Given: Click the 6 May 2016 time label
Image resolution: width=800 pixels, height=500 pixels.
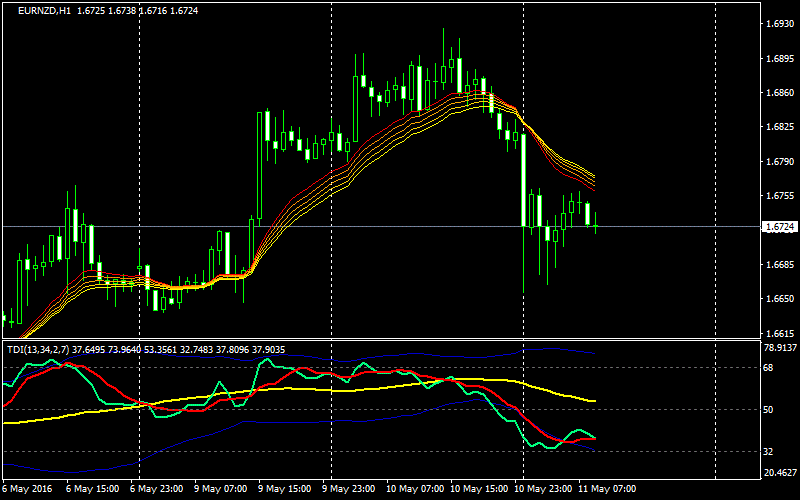Looking at the screenshot, I should (25, 489).
